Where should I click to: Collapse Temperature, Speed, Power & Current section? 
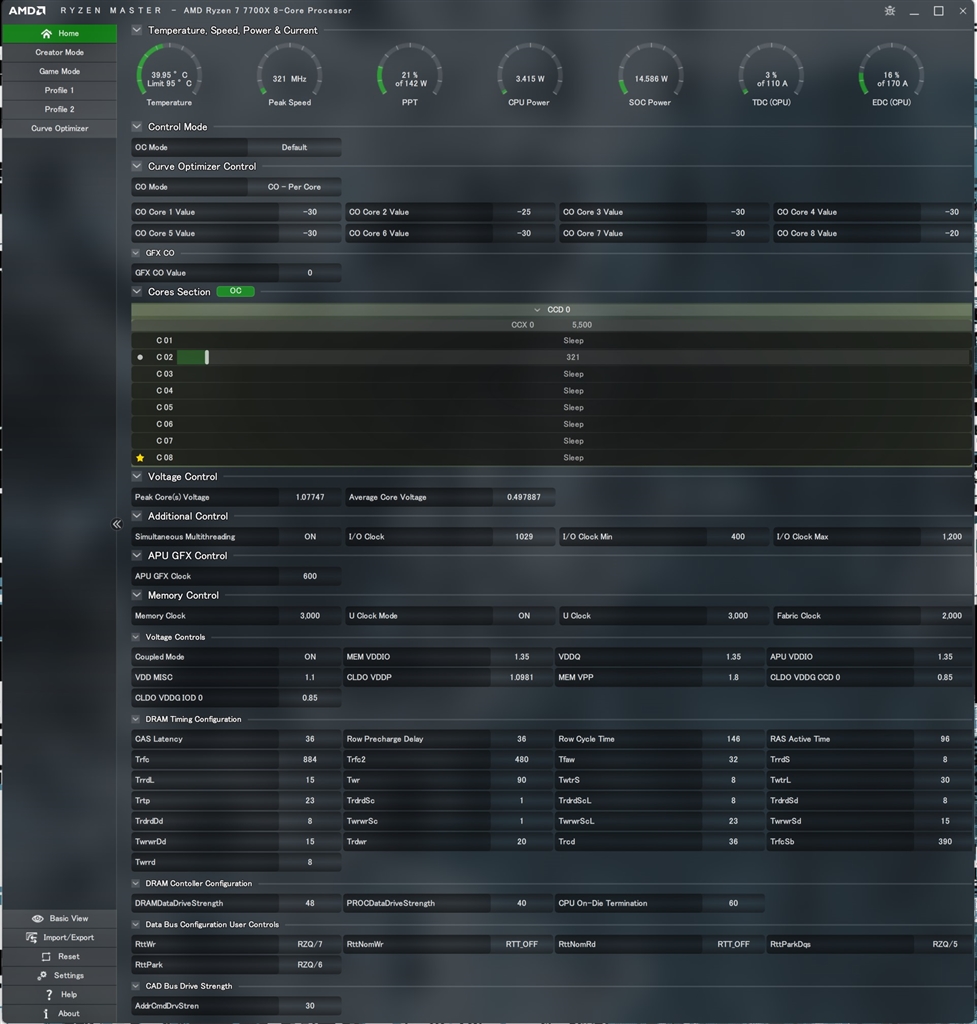coord(136,30)
